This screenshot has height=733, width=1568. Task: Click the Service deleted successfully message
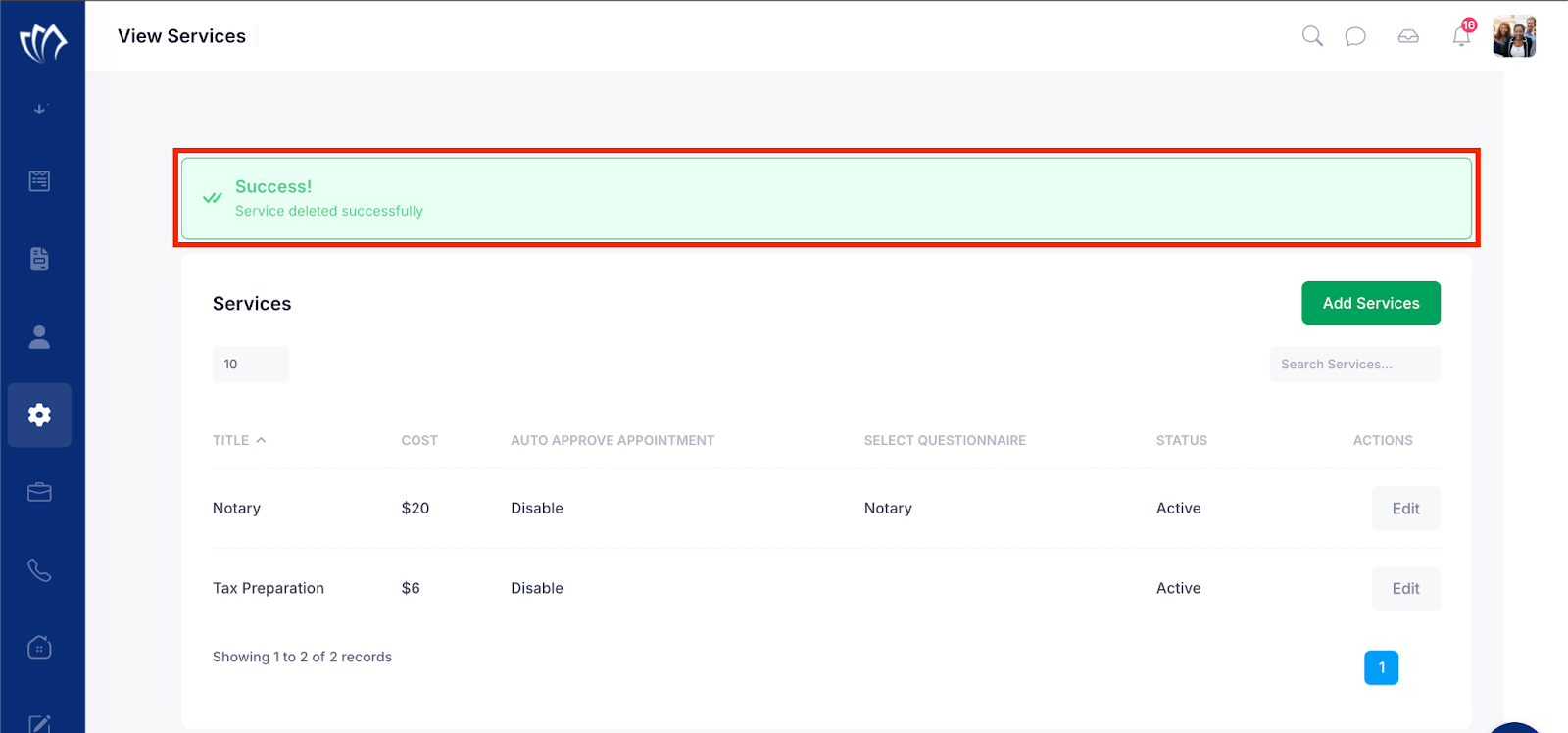tap(329, 212)
